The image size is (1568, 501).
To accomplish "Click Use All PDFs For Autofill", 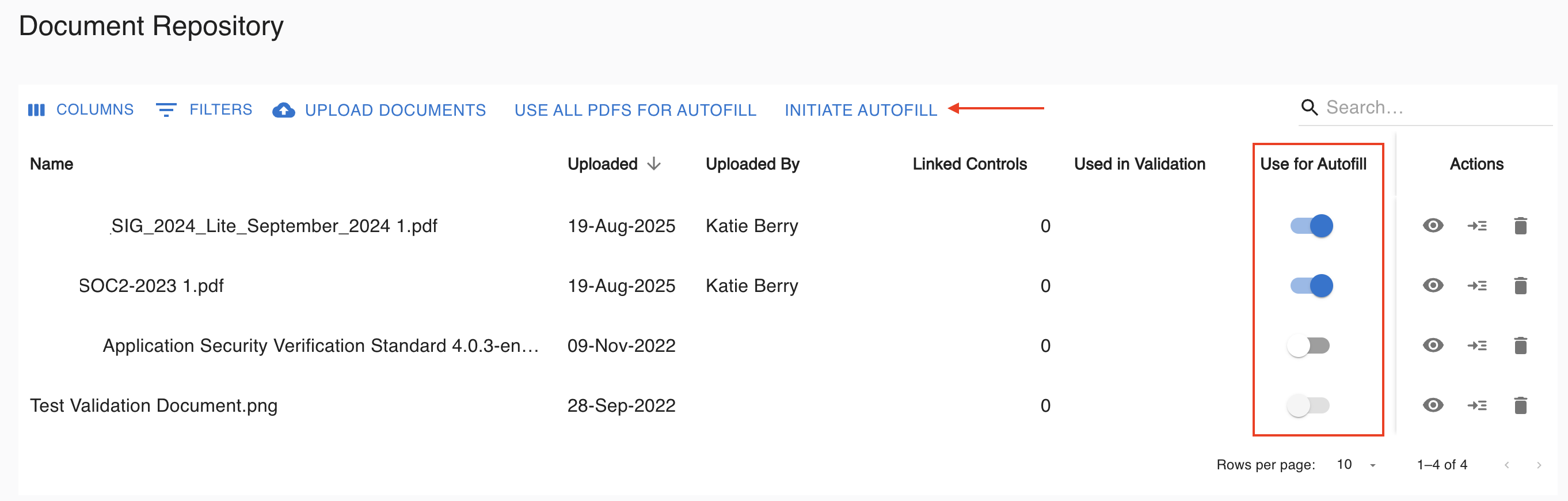I will tap(635, 109).
